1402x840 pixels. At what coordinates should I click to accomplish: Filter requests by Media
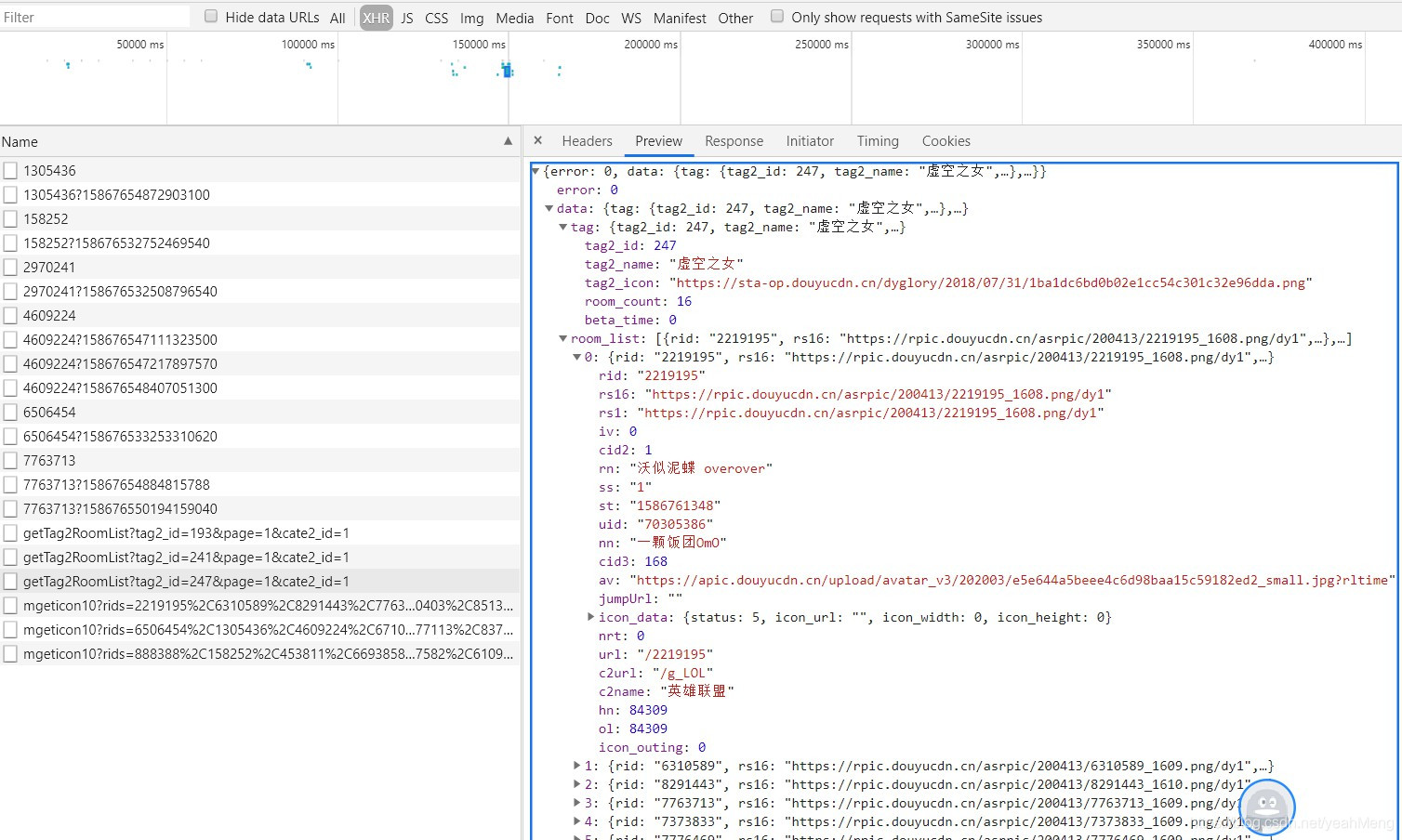(x=514, y=18)
